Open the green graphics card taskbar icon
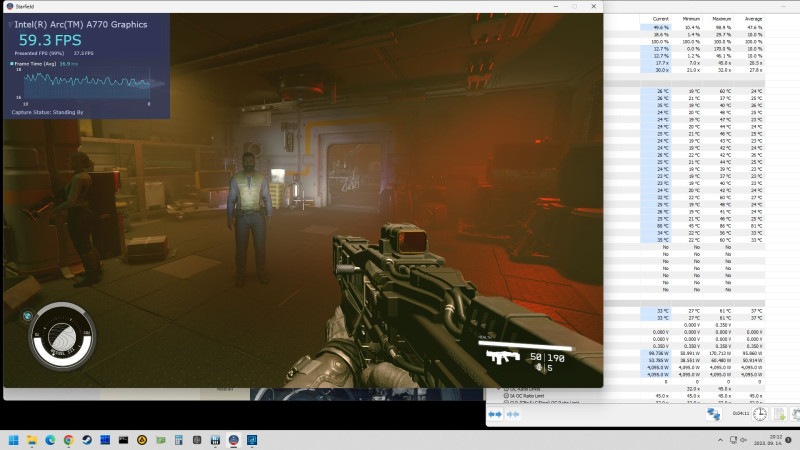 click(160, 440)
